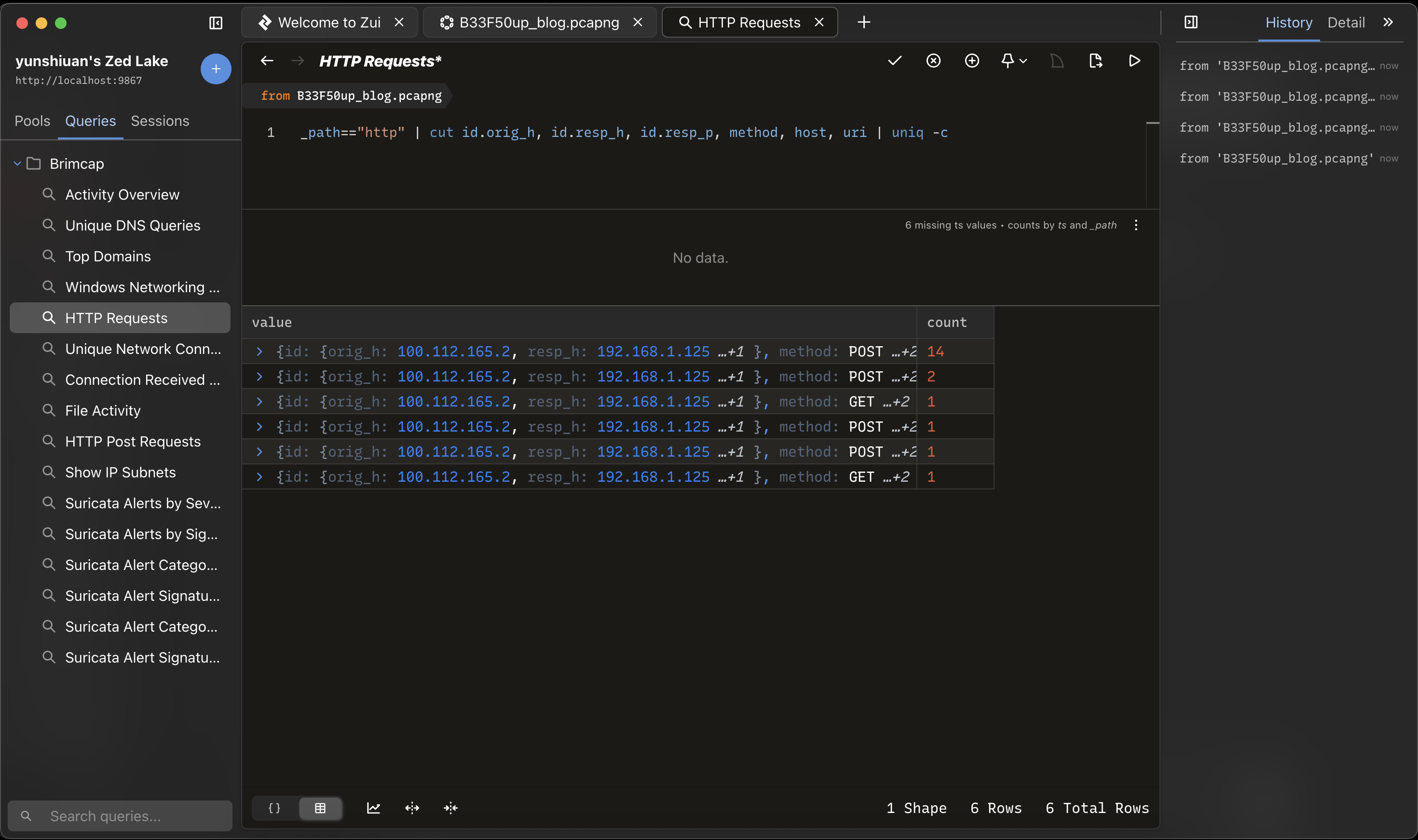Click the export results icon

(x=1095, y=61)
